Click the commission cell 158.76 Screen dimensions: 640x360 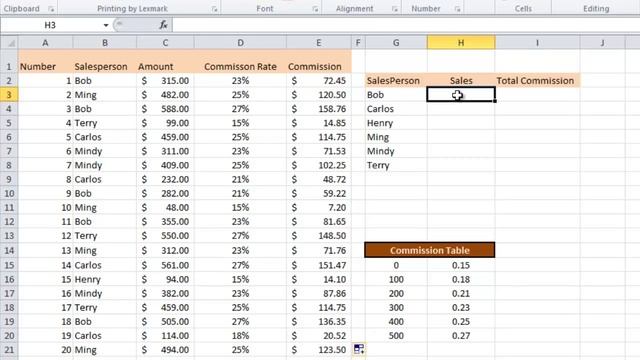tap(319, 109)
